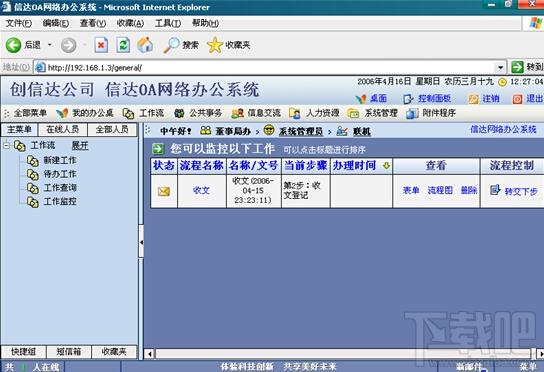
Task: Open 信息交流 toolbar menu
Action: click(256, 113)
